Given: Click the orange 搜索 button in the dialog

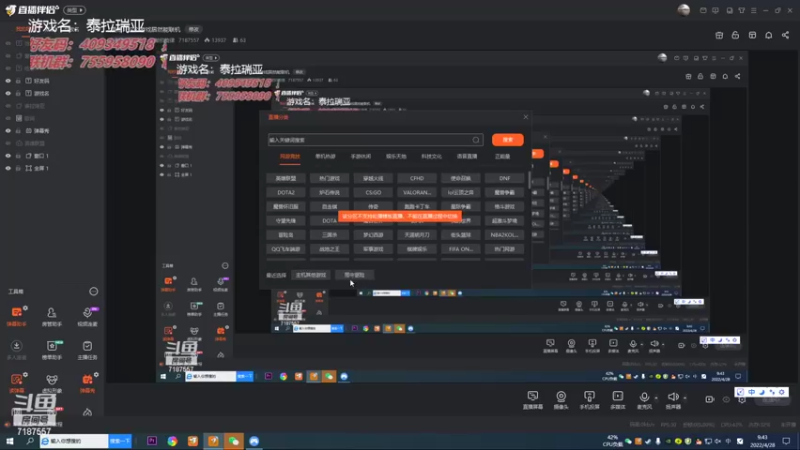Looking at the screenshot, I should 508,140.
